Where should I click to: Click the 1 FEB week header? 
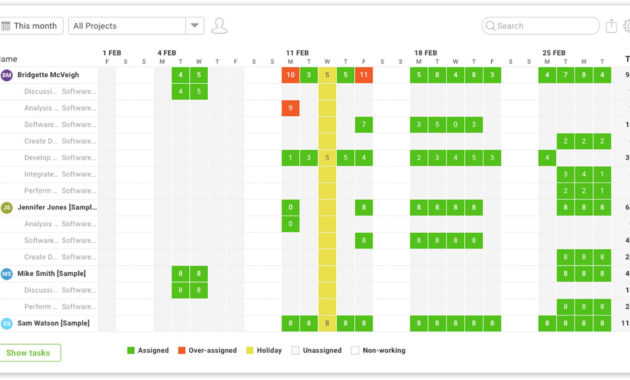(112, 53)
